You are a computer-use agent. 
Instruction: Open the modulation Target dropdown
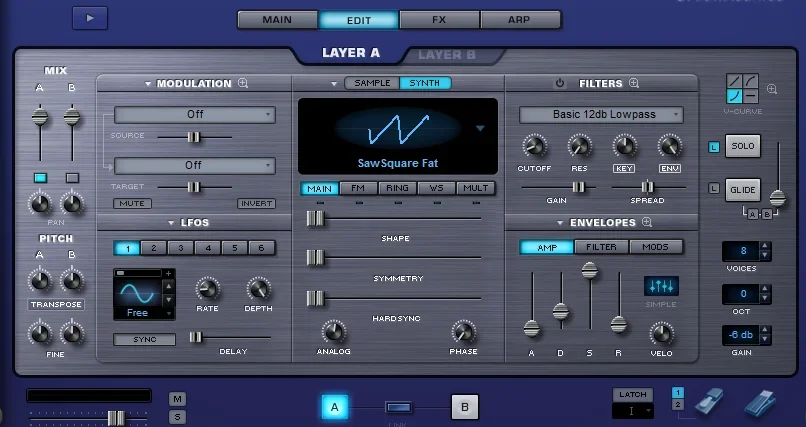pyautogui.click(x=195, y=165)
